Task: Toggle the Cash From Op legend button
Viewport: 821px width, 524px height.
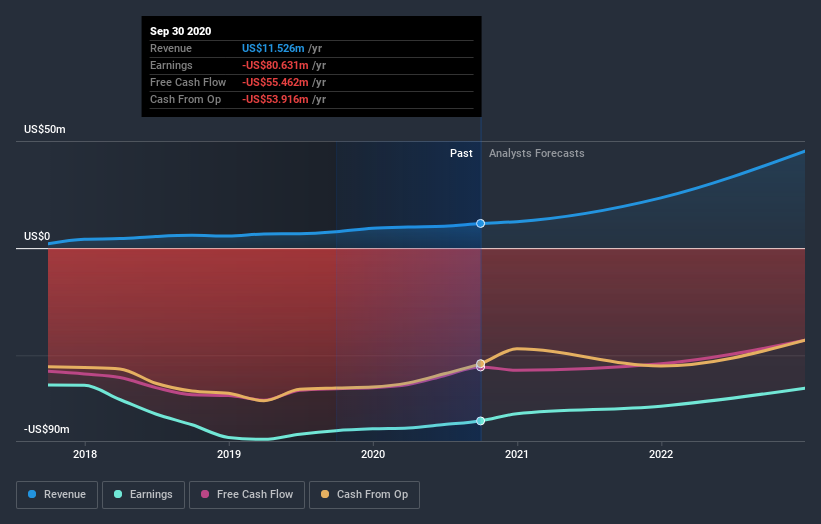Action: 364,495
